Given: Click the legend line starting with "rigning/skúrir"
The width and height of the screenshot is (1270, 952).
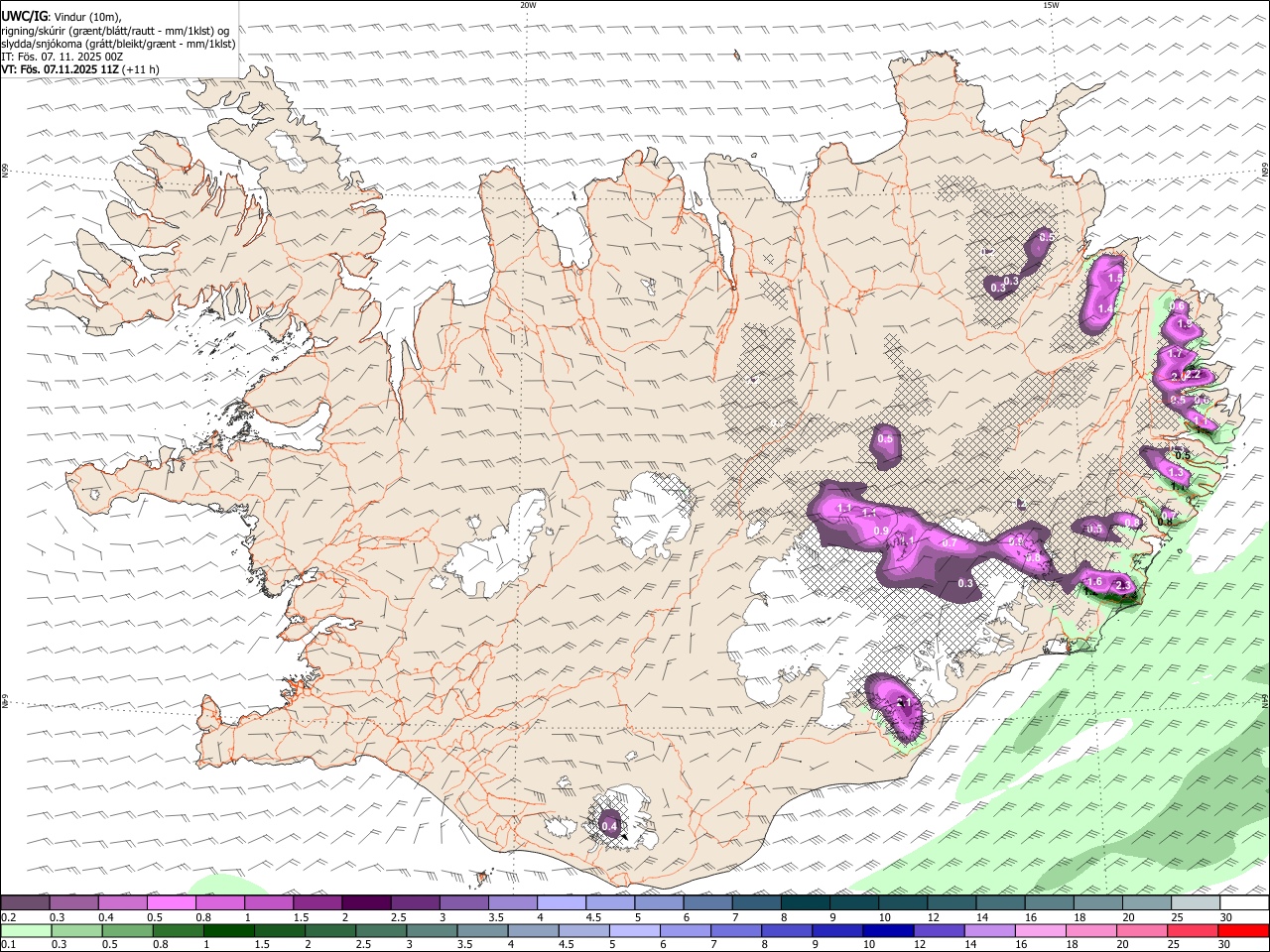Looking at the screenshot, I should (115, 30).
